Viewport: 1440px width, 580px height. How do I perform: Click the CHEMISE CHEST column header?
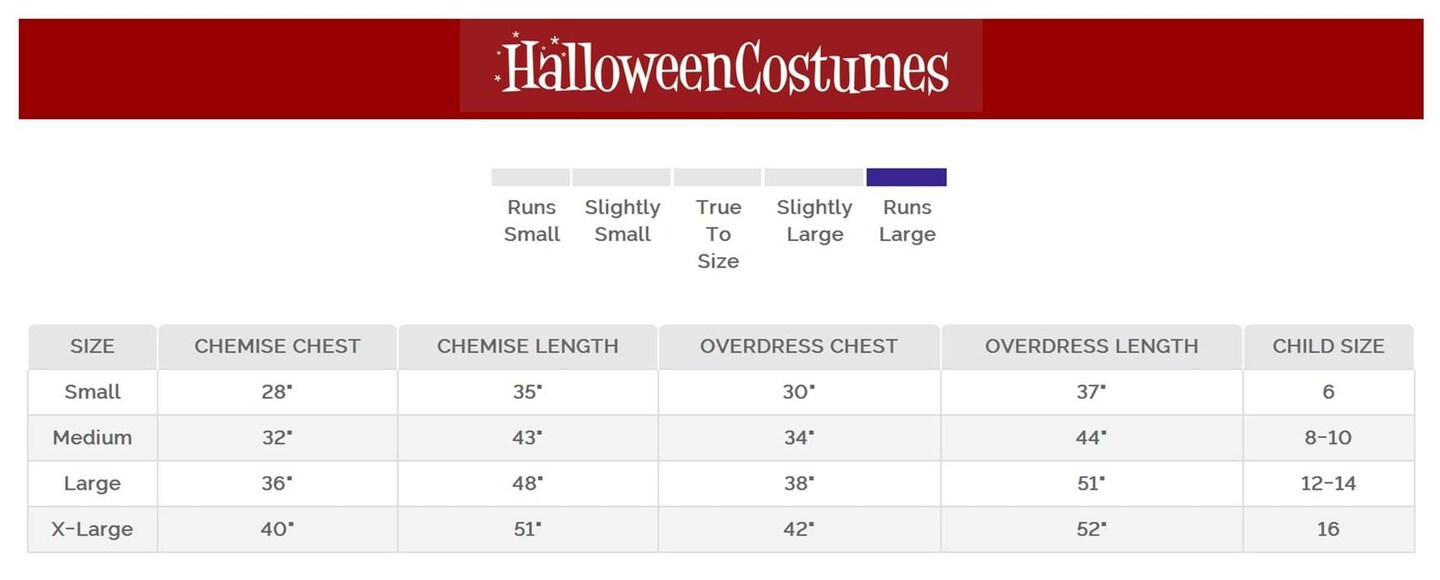[x=277, y=347]
